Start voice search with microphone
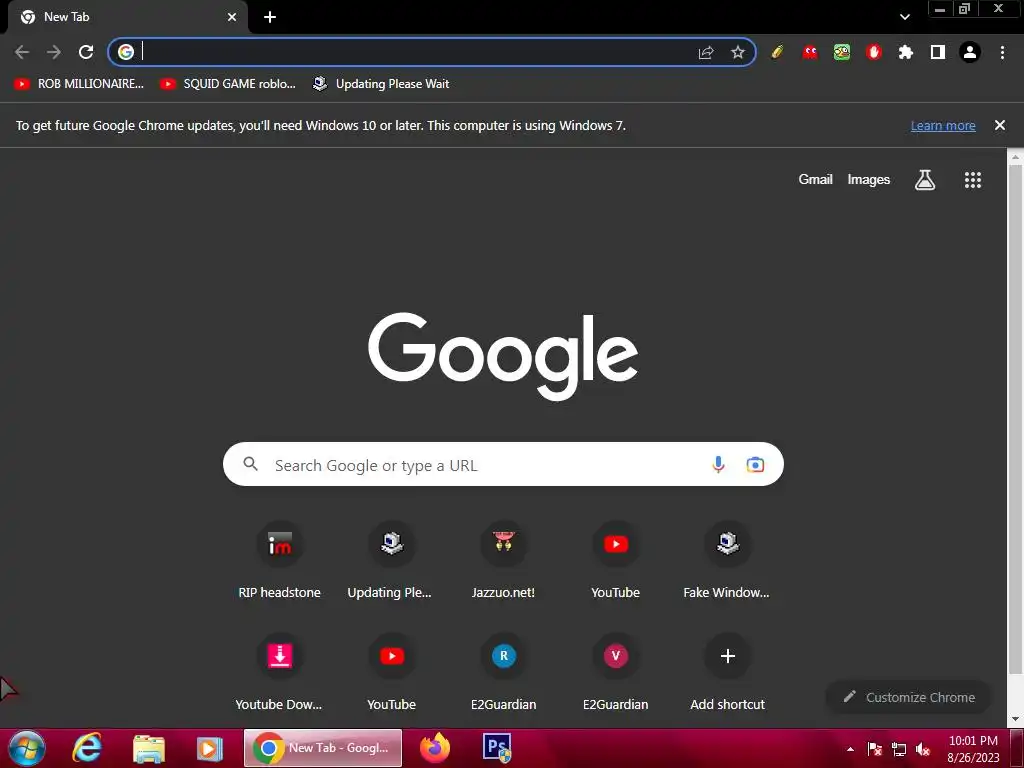The width and height of the screenshot is (1024, 768). (718, 464)
